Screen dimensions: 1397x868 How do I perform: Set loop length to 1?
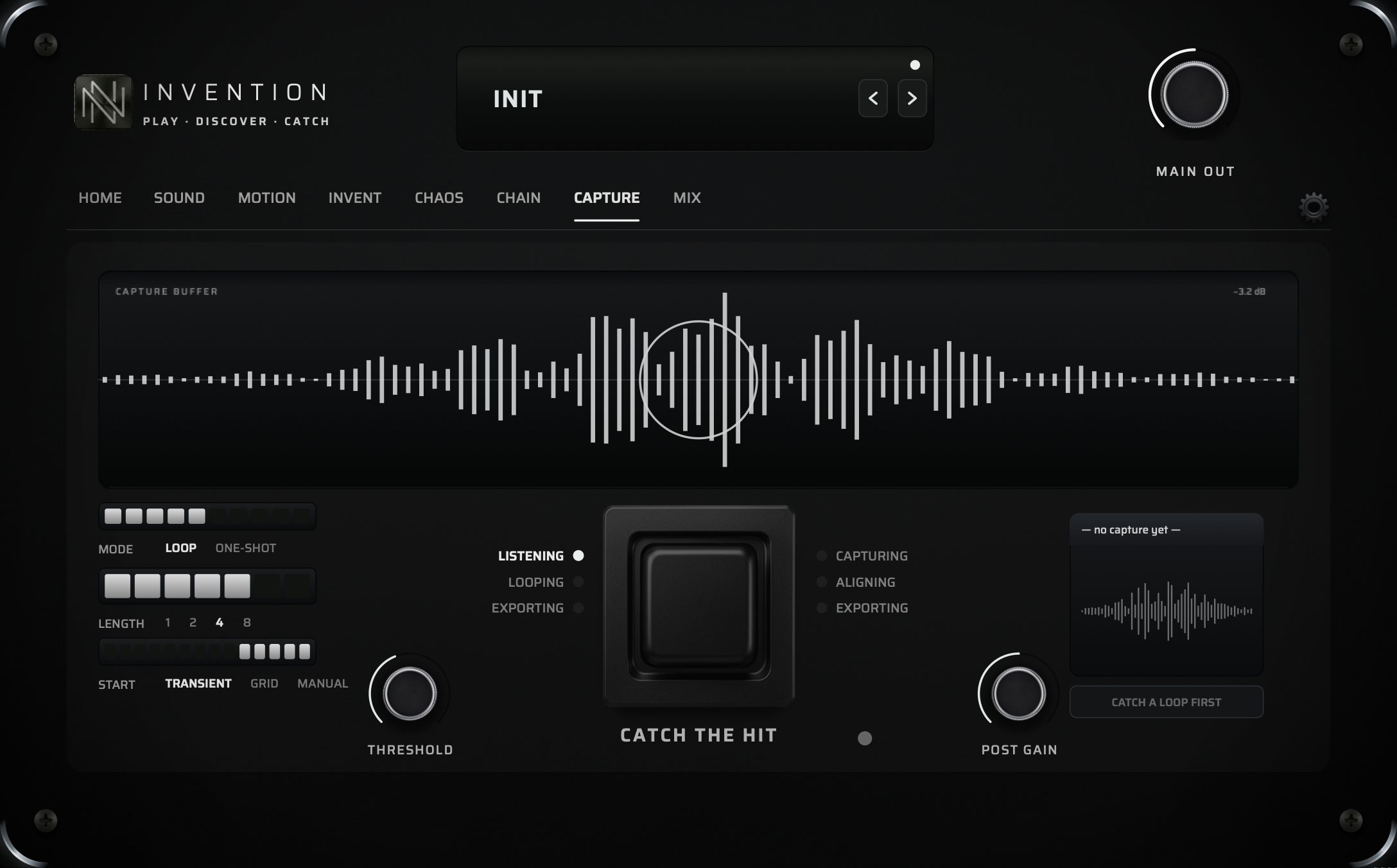coord(168,623)
